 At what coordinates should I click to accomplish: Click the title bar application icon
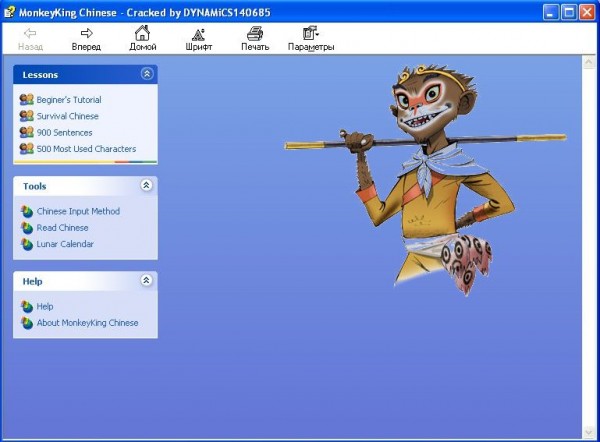click(9, 12)
